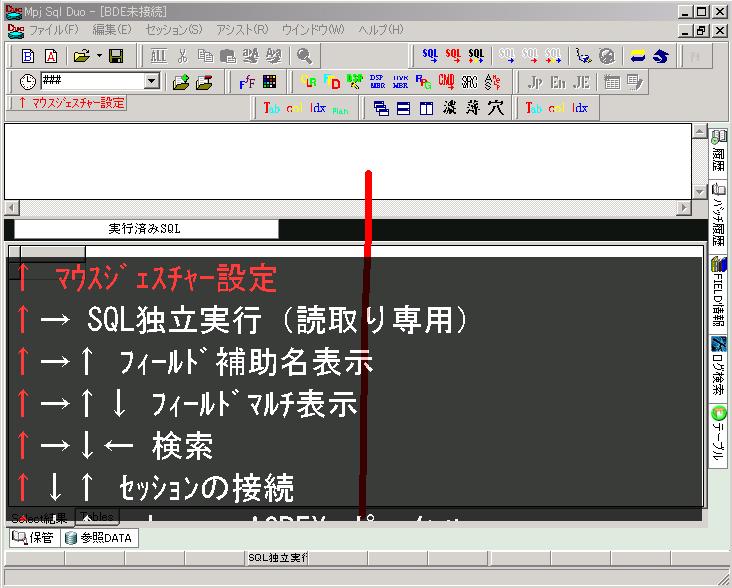Click the CLR toolbar icon

click(309, 82)
